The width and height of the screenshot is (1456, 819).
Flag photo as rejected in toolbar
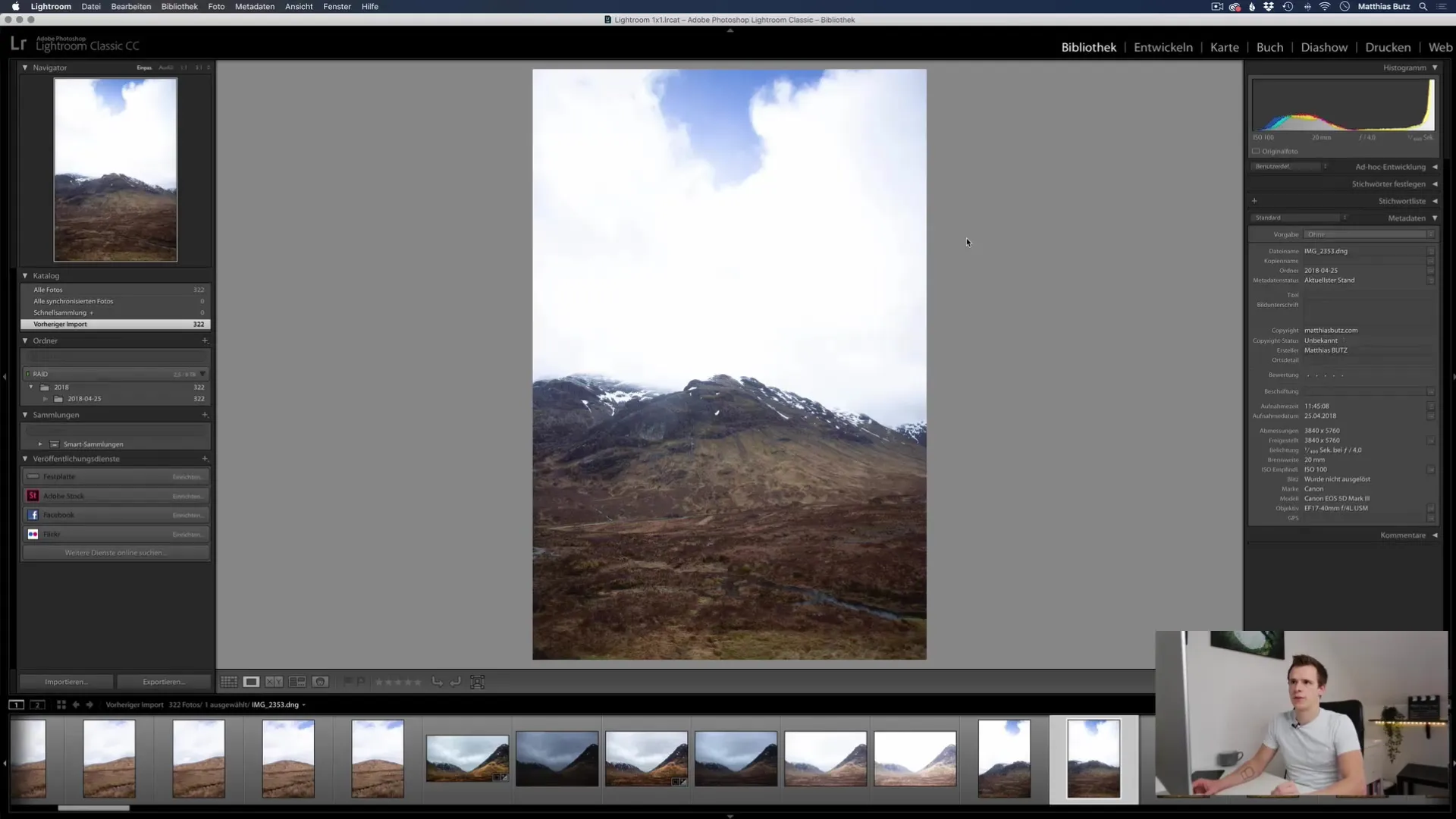click(361, 682)
